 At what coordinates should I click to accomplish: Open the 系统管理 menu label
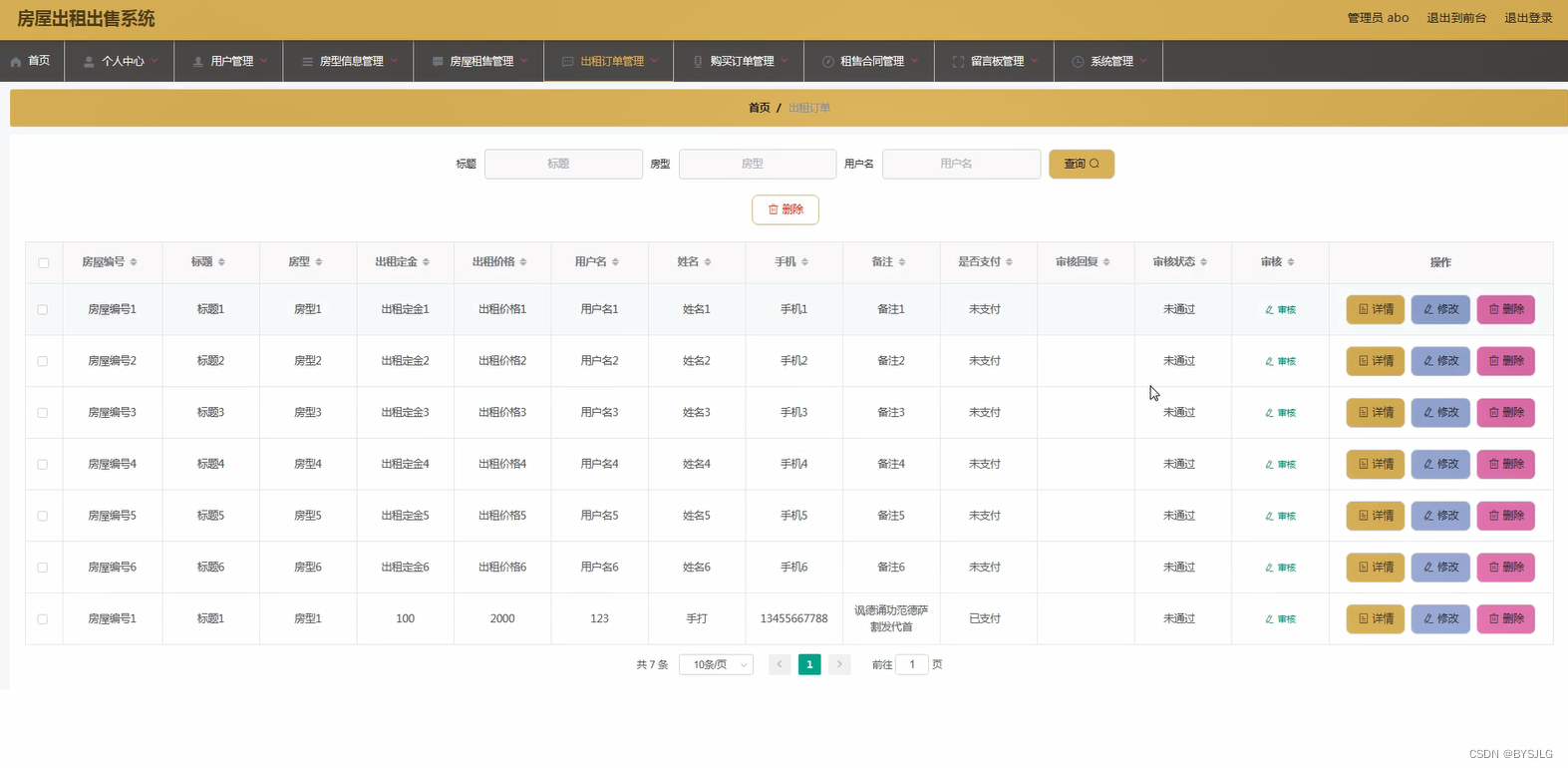pos(1111,62)
